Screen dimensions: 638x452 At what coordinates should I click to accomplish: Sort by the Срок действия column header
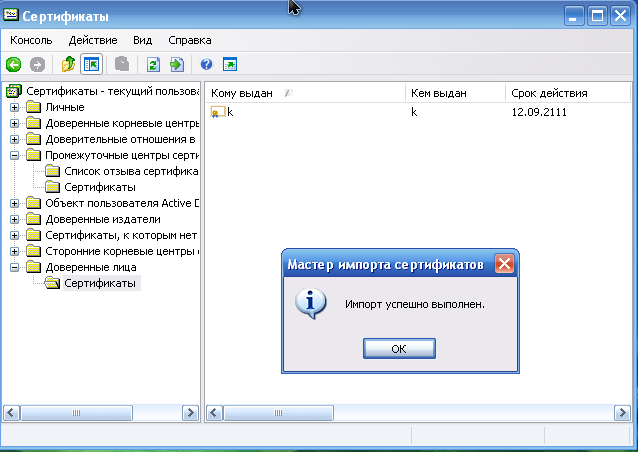click(568, 93)
